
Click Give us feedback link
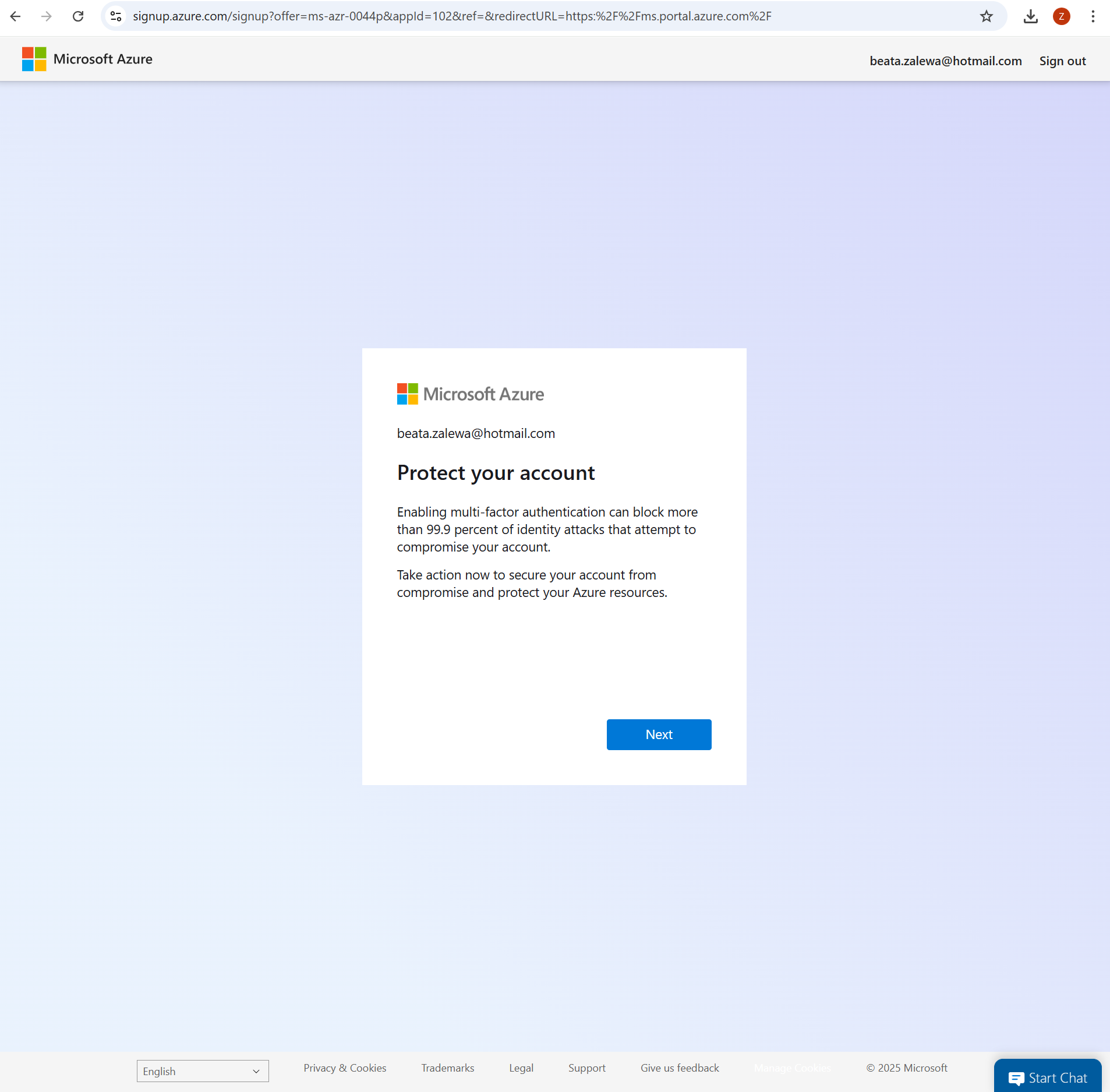pyautogui.click(x=680, y=1068)
